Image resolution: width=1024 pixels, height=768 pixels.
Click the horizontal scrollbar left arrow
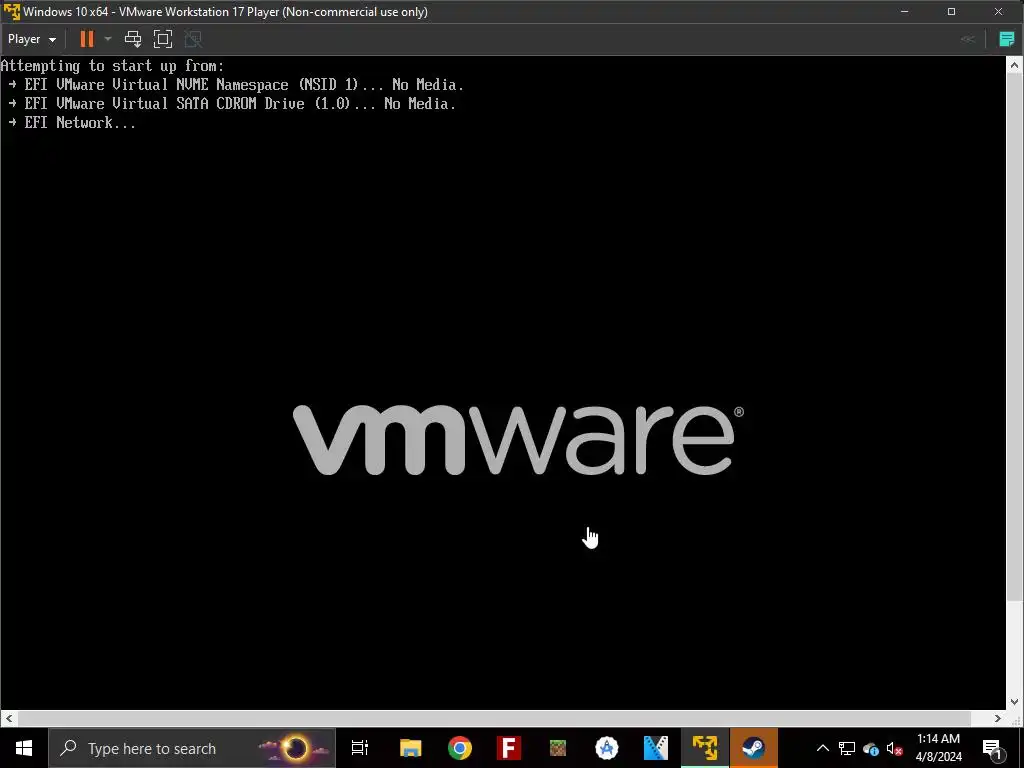(x=8, y=718)
